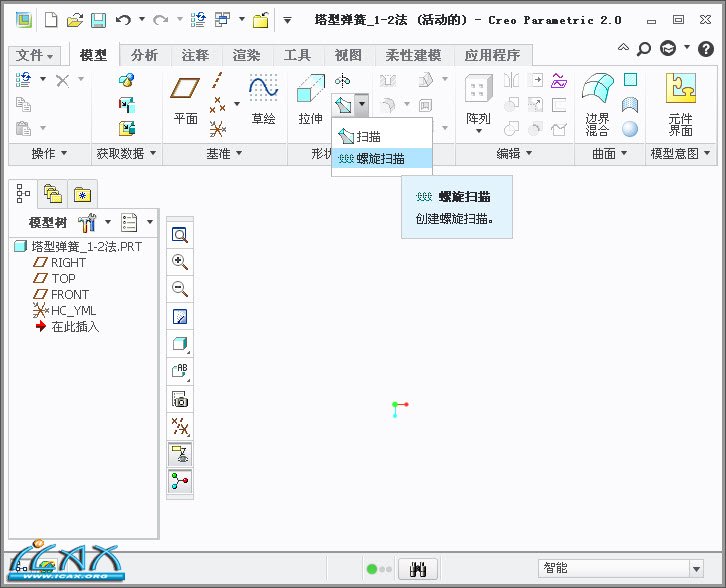Expand the Surfaces (曲面) group
This screenshot has width=726, height=588.
pyautogui.click(x=610, y=154)
